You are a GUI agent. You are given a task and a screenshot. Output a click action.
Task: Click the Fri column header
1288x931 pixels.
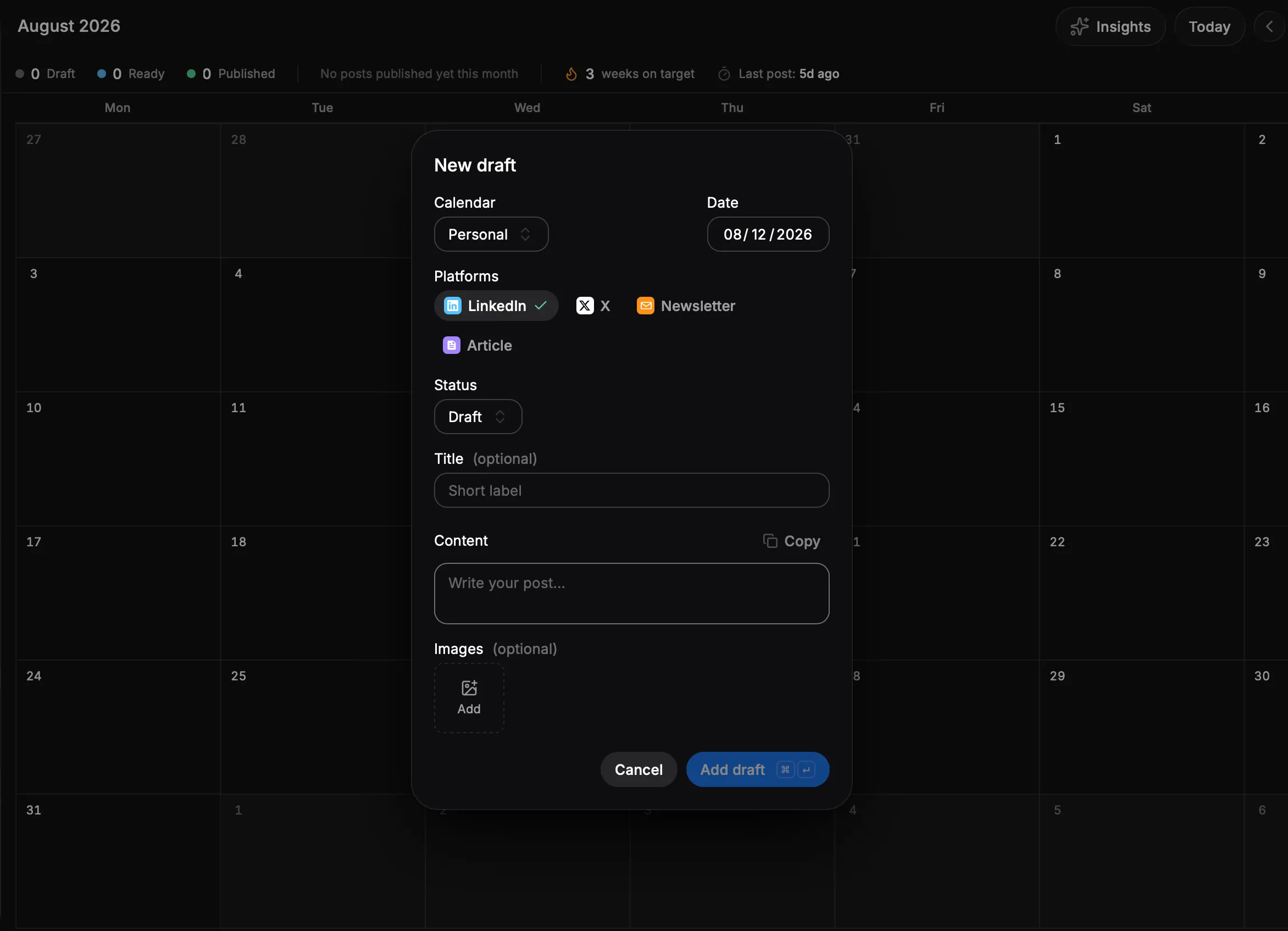937,107
